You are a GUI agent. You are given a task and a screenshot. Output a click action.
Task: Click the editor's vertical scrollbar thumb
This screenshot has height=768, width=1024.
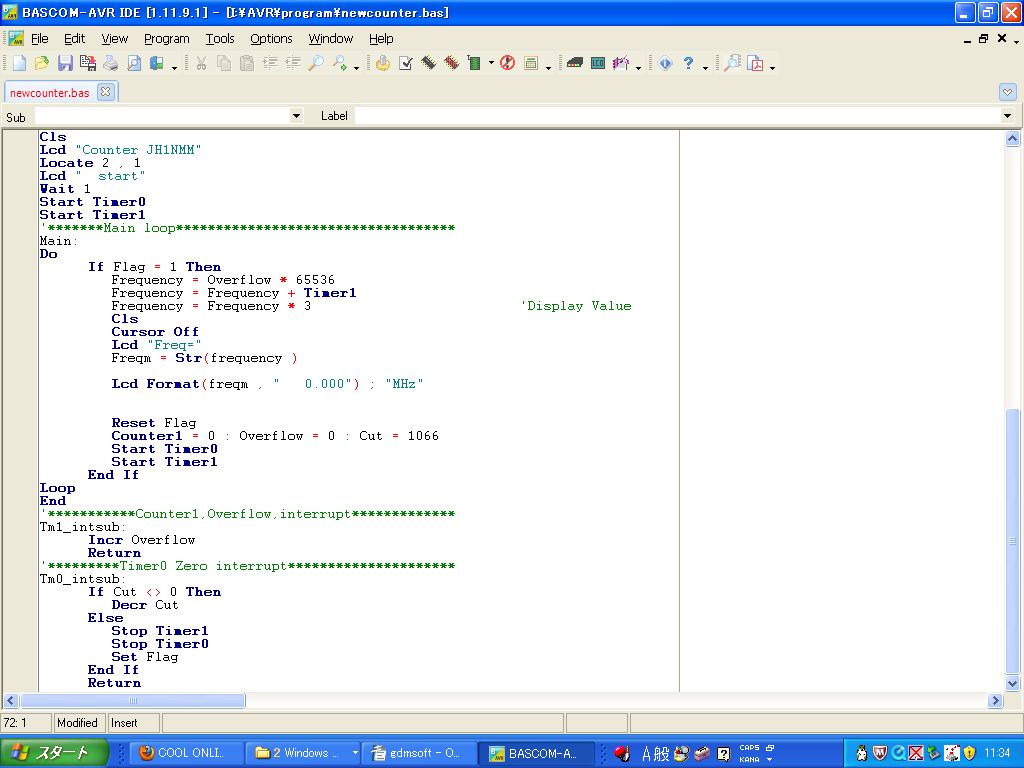pyautogui.click(x=1012, y=541)
